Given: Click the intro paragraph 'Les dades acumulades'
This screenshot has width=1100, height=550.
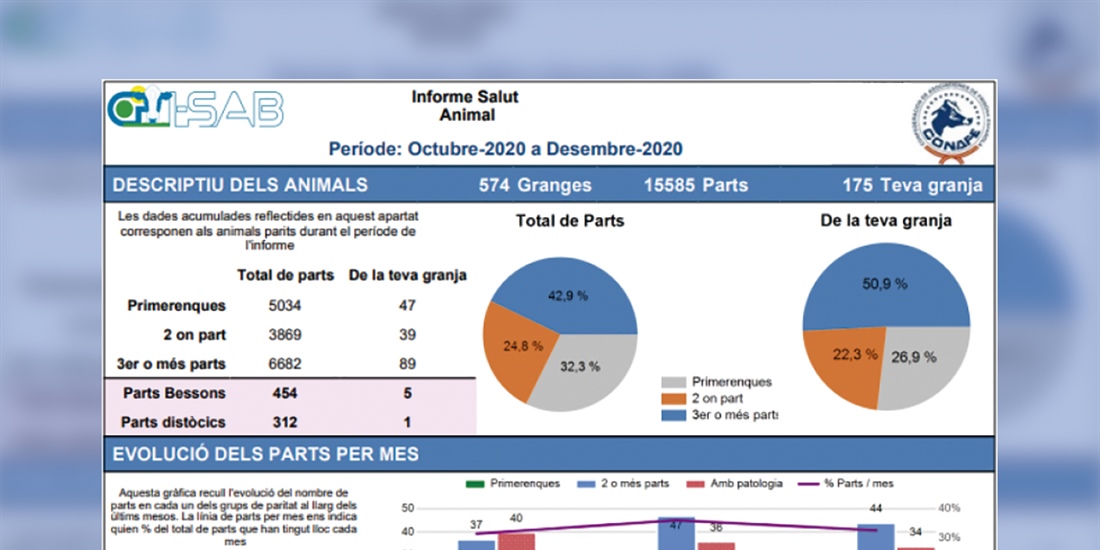Looking at the screenshot, I should point(267,231).
